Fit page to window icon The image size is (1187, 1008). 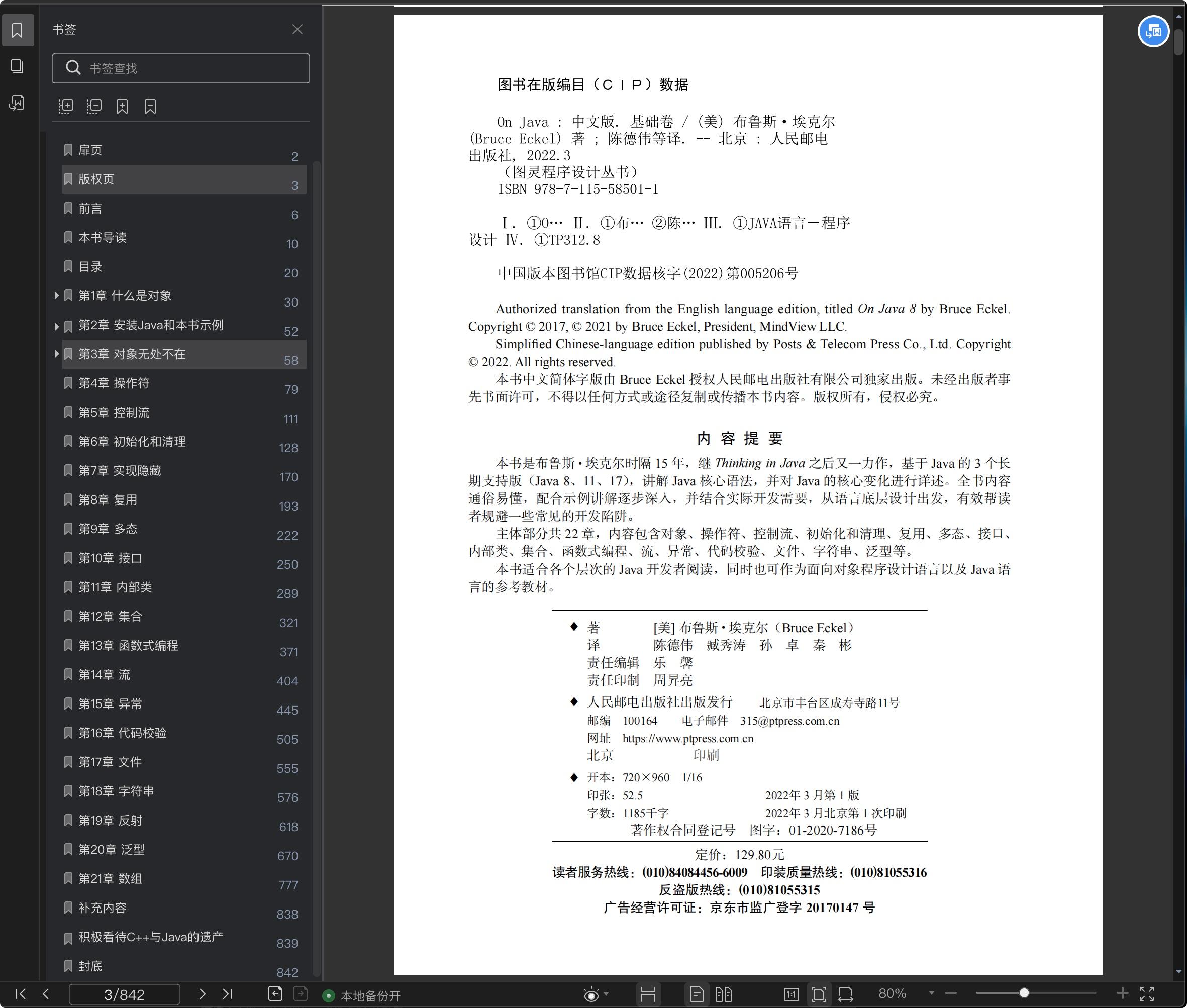point(819,994)
